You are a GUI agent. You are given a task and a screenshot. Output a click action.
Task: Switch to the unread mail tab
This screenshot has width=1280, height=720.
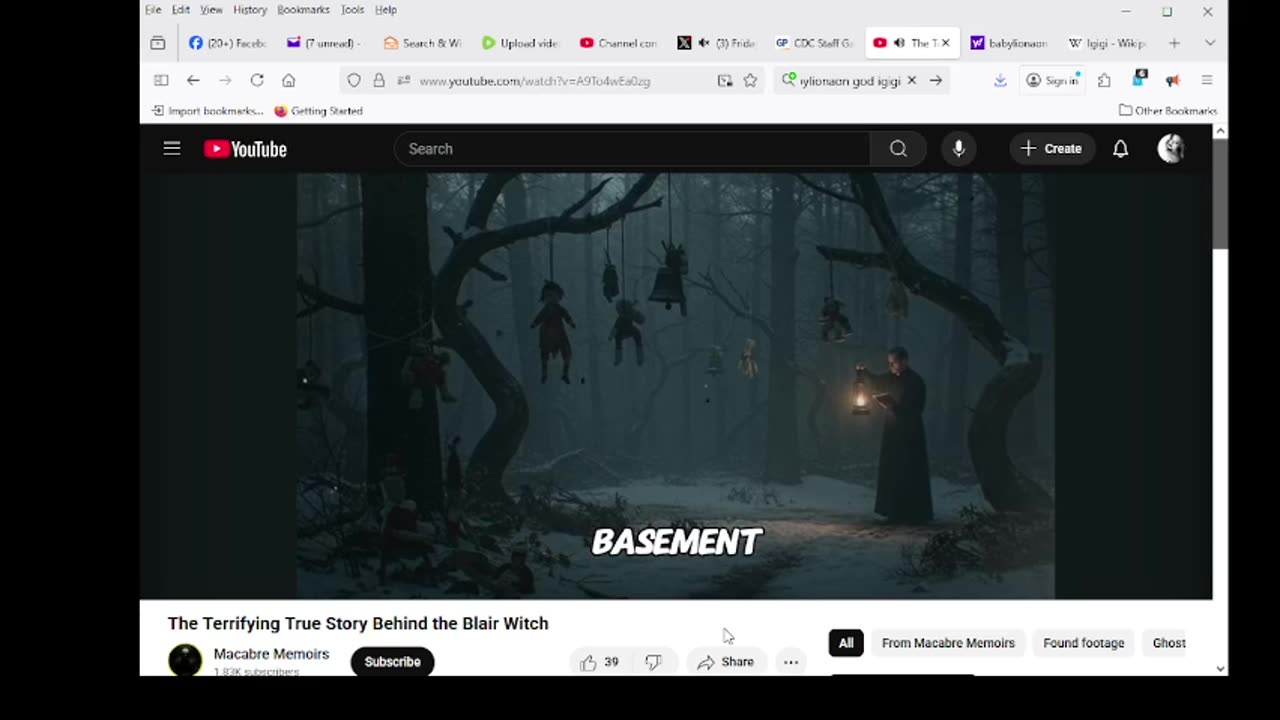click(x=324, y=43)
